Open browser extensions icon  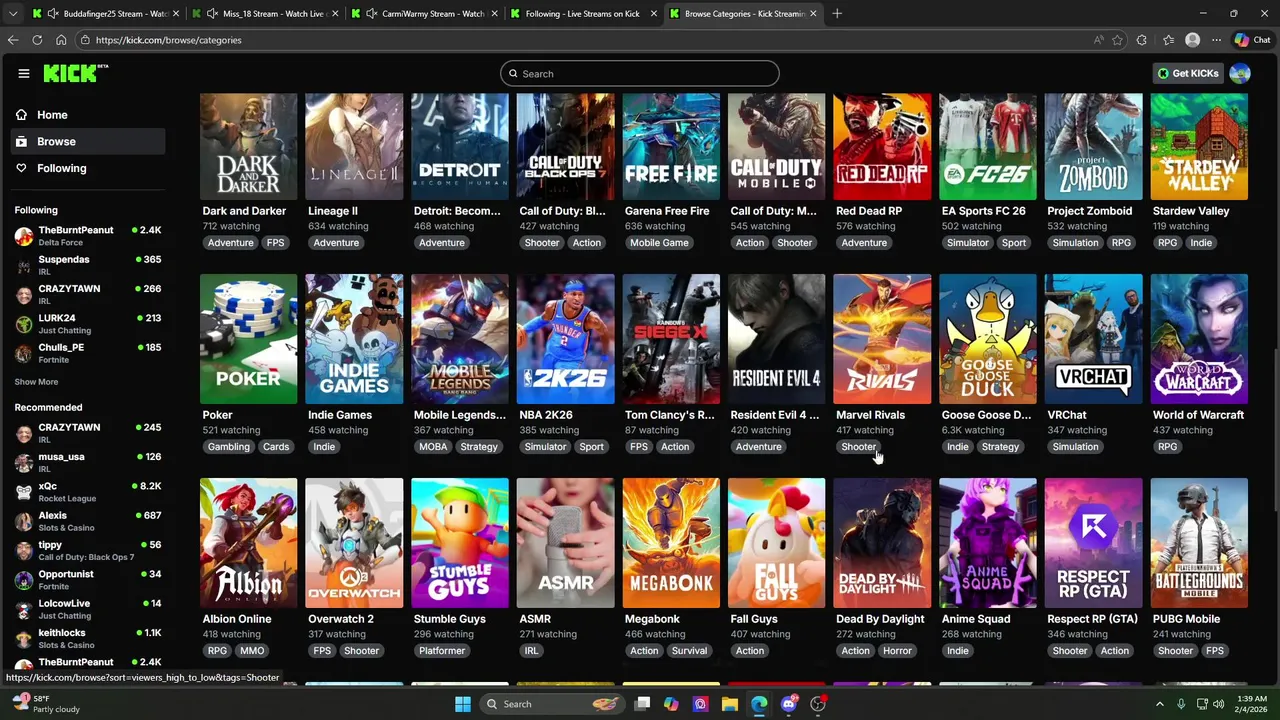(1142, 40)
